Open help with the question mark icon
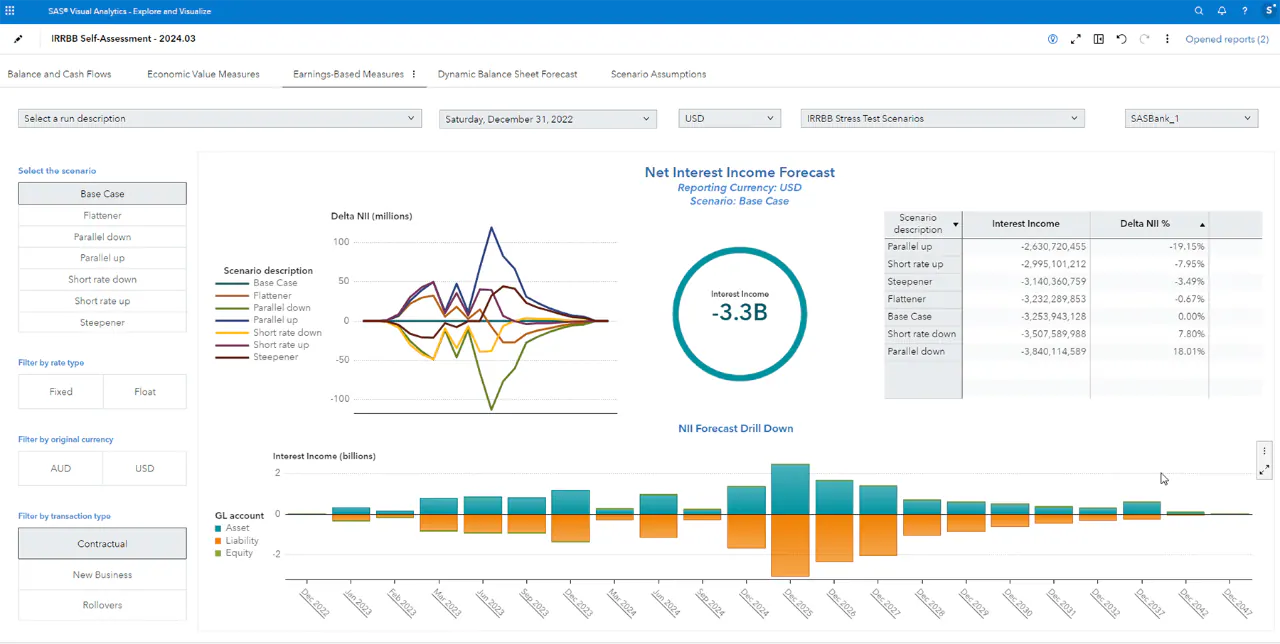 pyautogui.click(x=1244, y=11)
